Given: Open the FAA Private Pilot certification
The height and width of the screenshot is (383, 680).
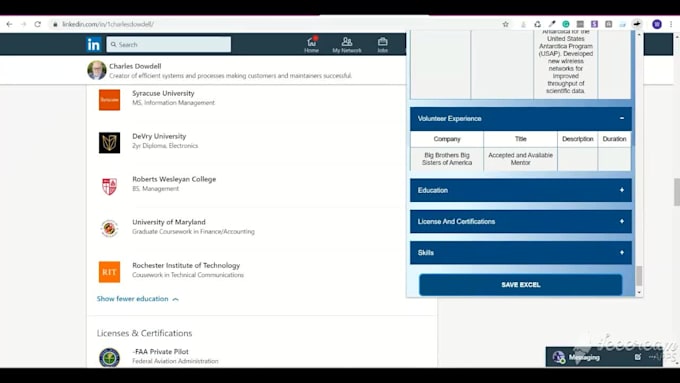Looking at the screenshot, I should click(x=160, y=352).
